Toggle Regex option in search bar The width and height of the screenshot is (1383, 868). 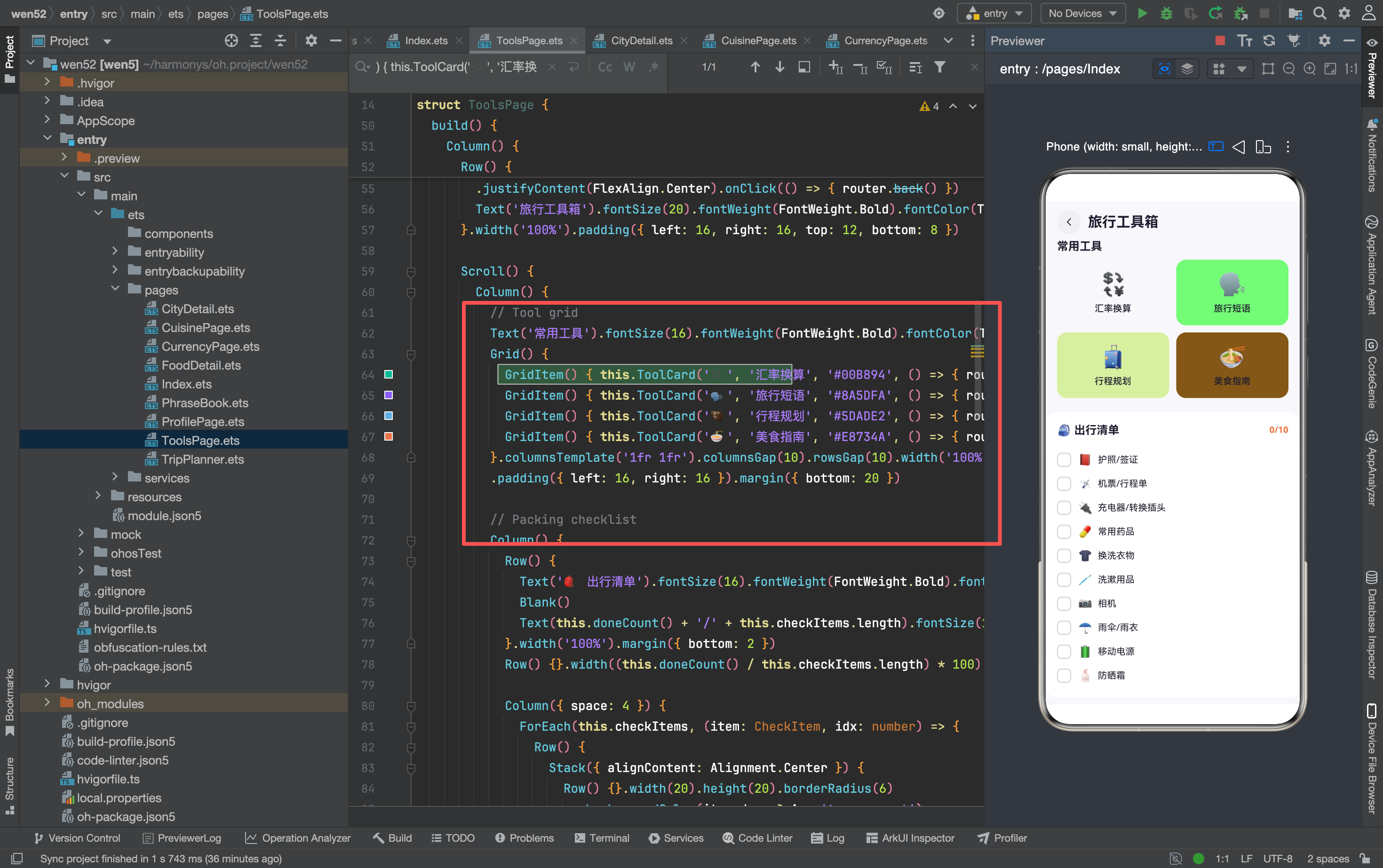pos(653,67)
